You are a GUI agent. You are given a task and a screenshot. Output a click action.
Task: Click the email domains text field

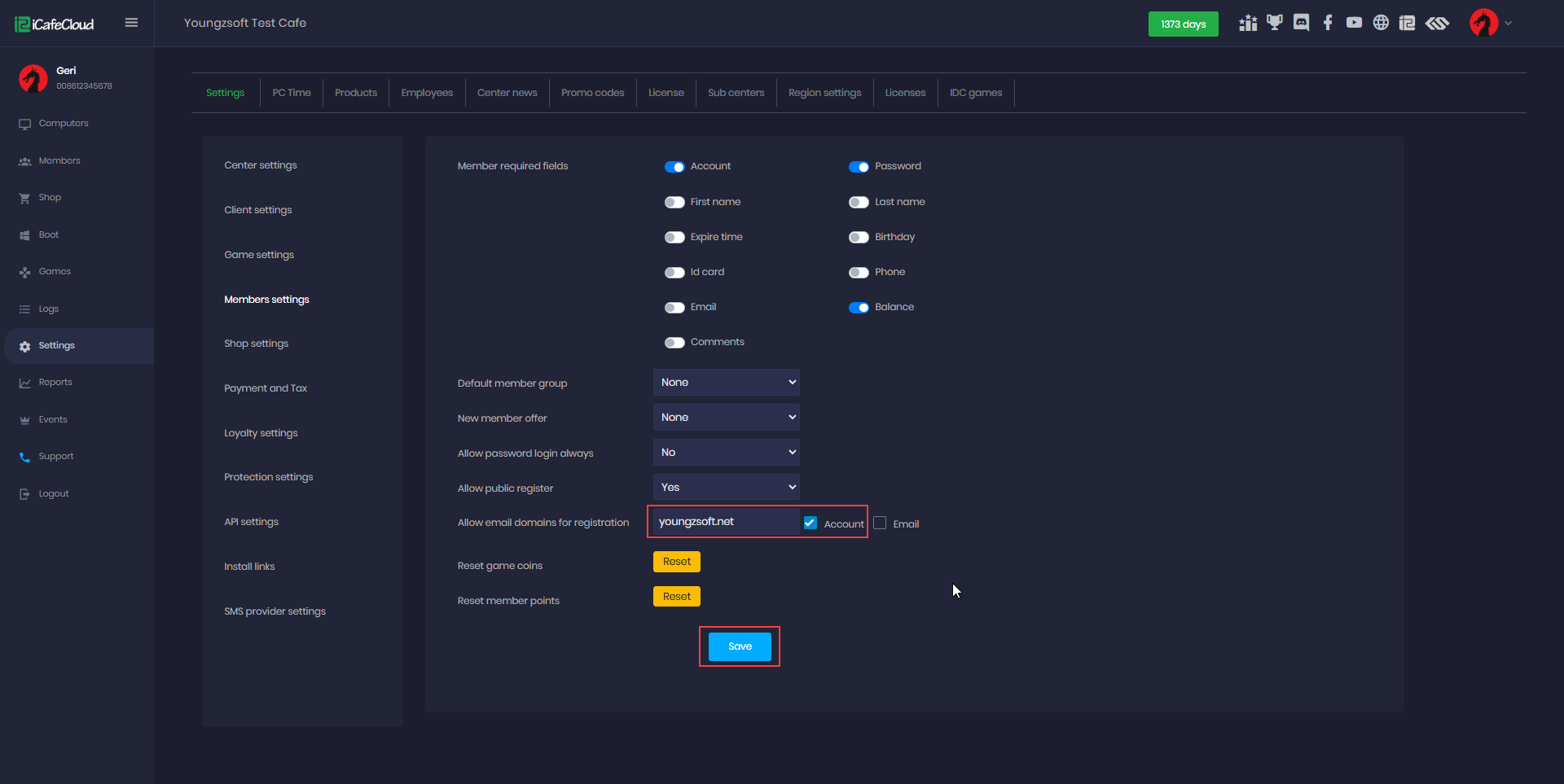click(725, 522)
